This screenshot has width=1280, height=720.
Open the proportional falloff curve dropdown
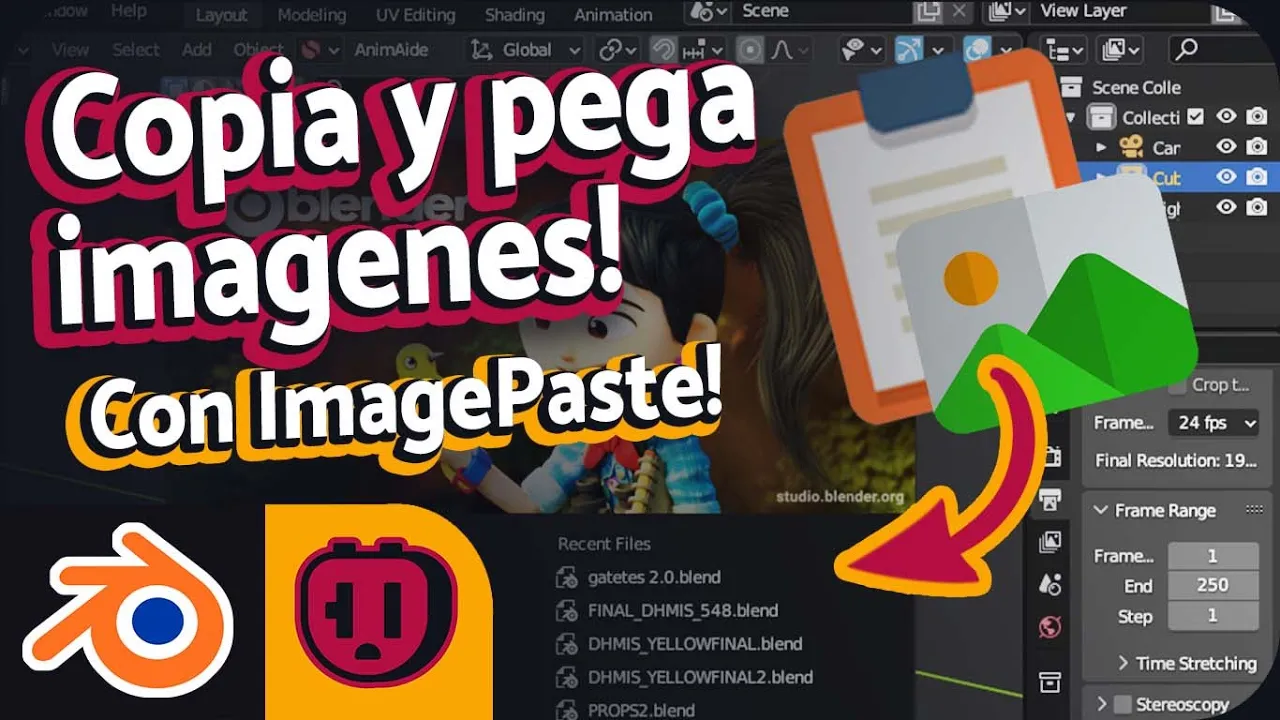787,49
